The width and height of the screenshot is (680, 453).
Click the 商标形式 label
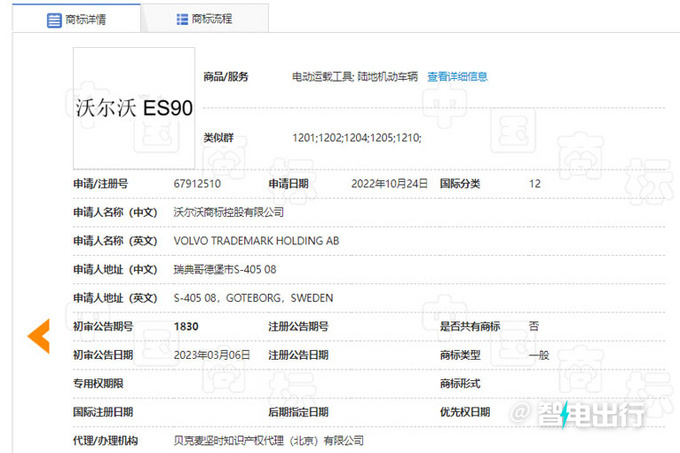click(x=460, y=384)
